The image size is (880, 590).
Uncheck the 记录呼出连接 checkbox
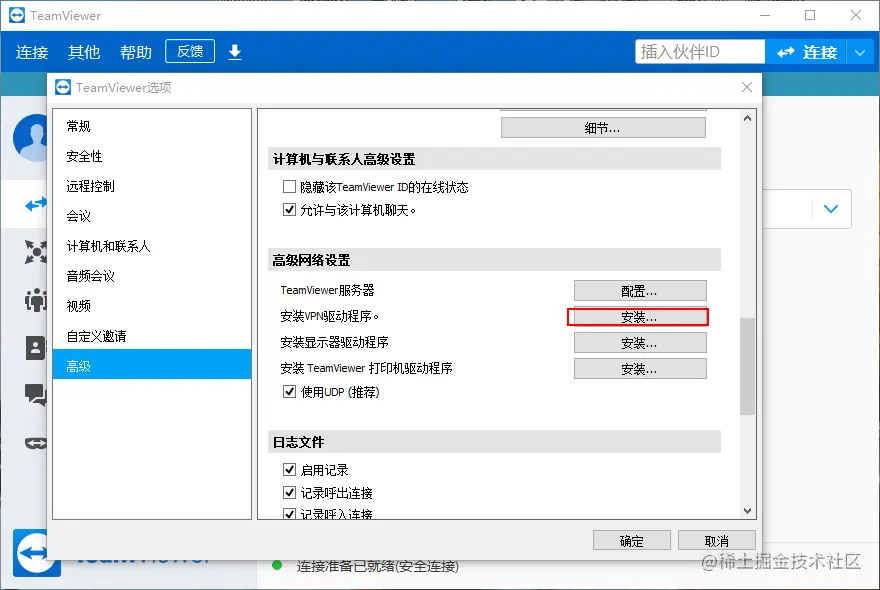click(289, 492)
